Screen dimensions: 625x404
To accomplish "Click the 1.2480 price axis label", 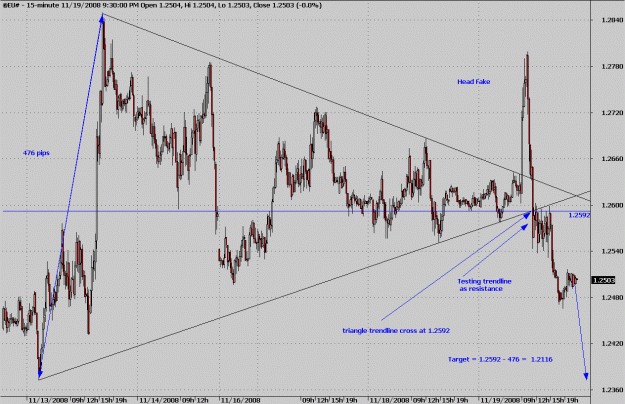I will click(x=612, y=298).
